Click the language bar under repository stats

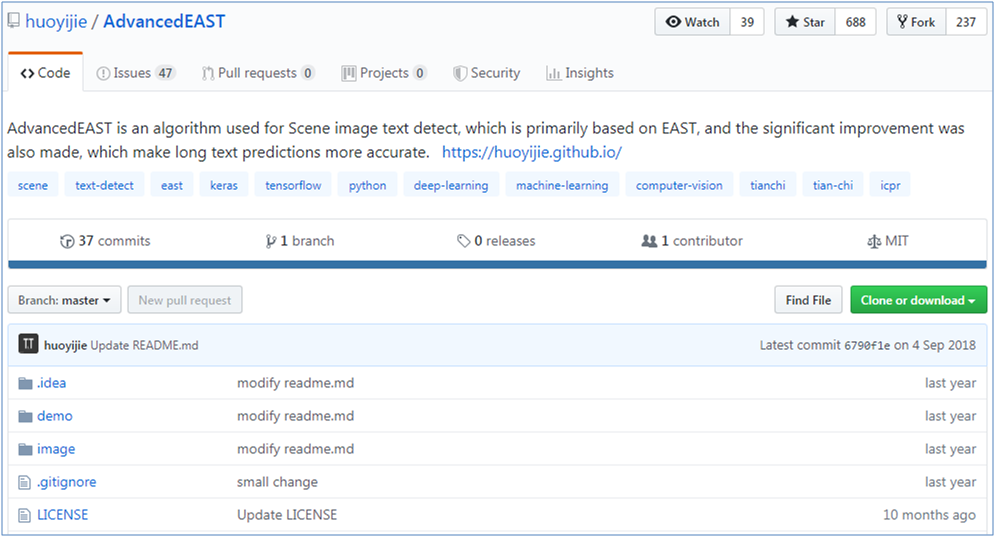point(498,264)
